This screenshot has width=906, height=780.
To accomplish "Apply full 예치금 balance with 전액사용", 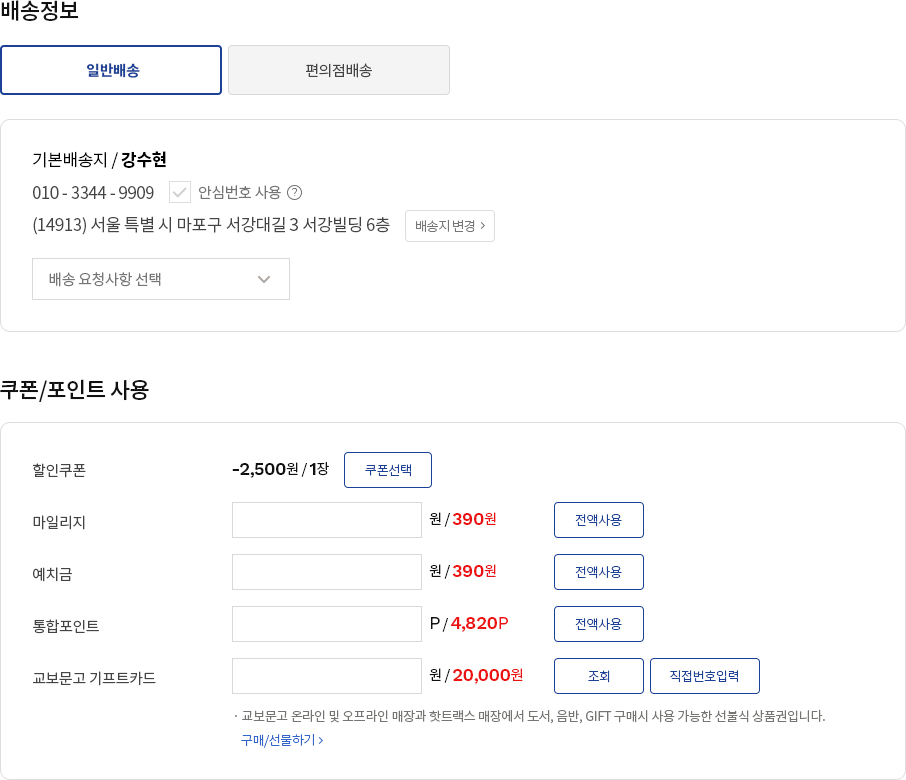I will [598, 572].
